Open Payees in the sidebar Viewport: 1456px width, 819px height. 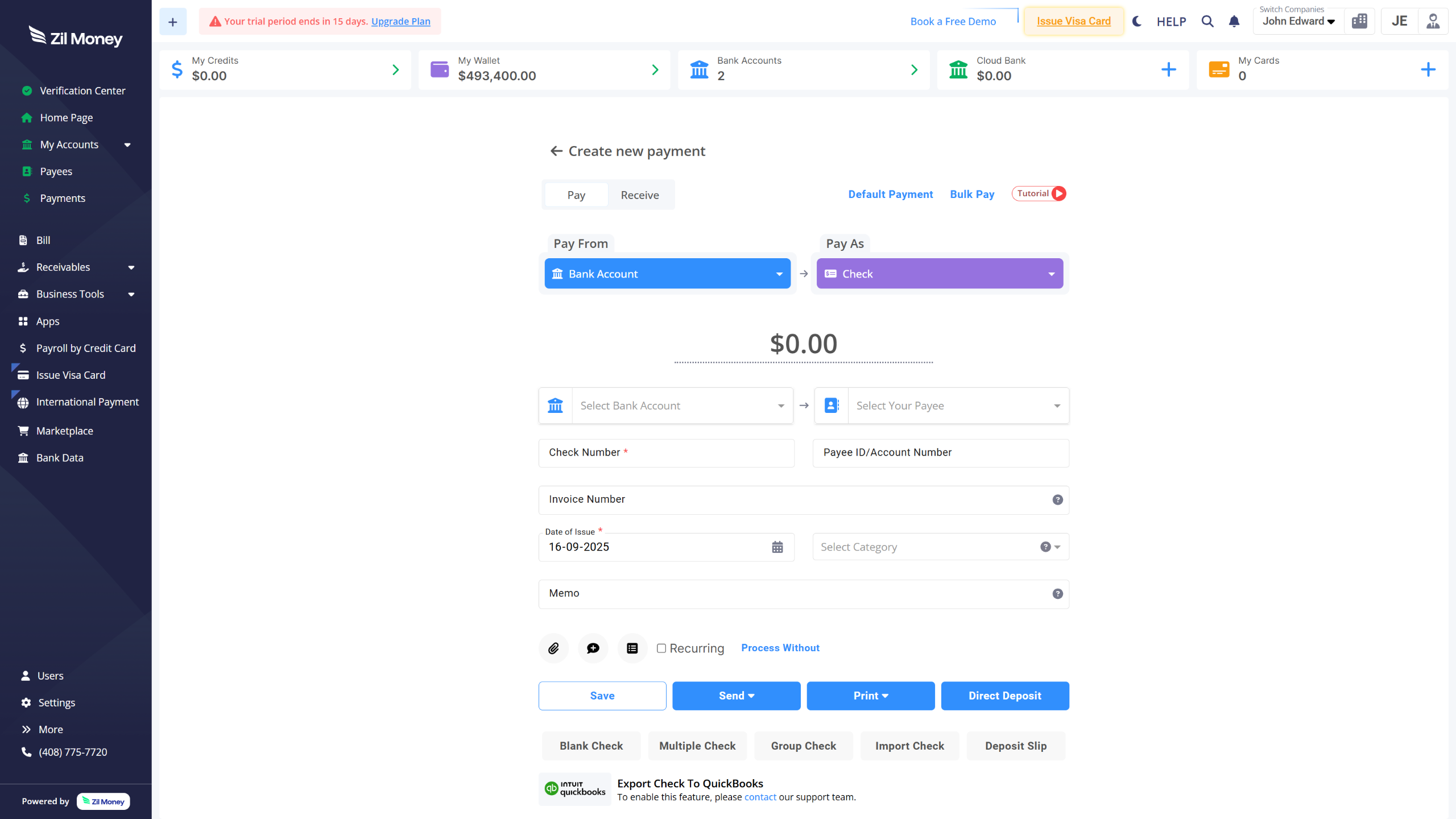click(x=56, y=171)
